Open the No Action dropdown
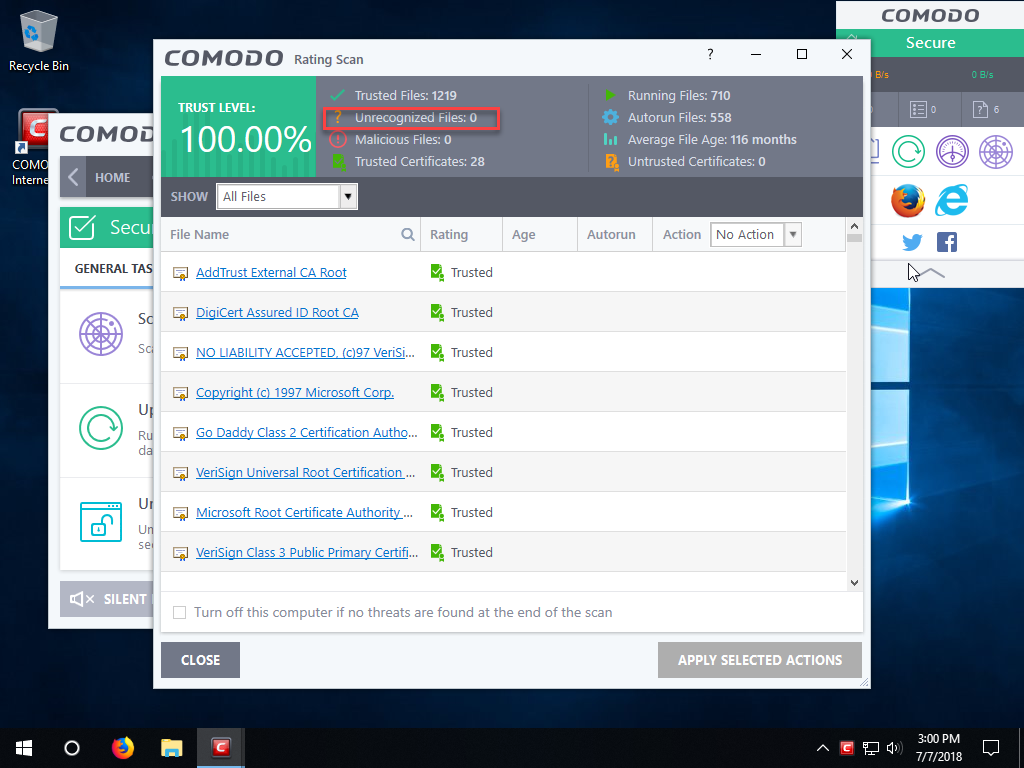The image size is (1024, 768). point(756,234)
